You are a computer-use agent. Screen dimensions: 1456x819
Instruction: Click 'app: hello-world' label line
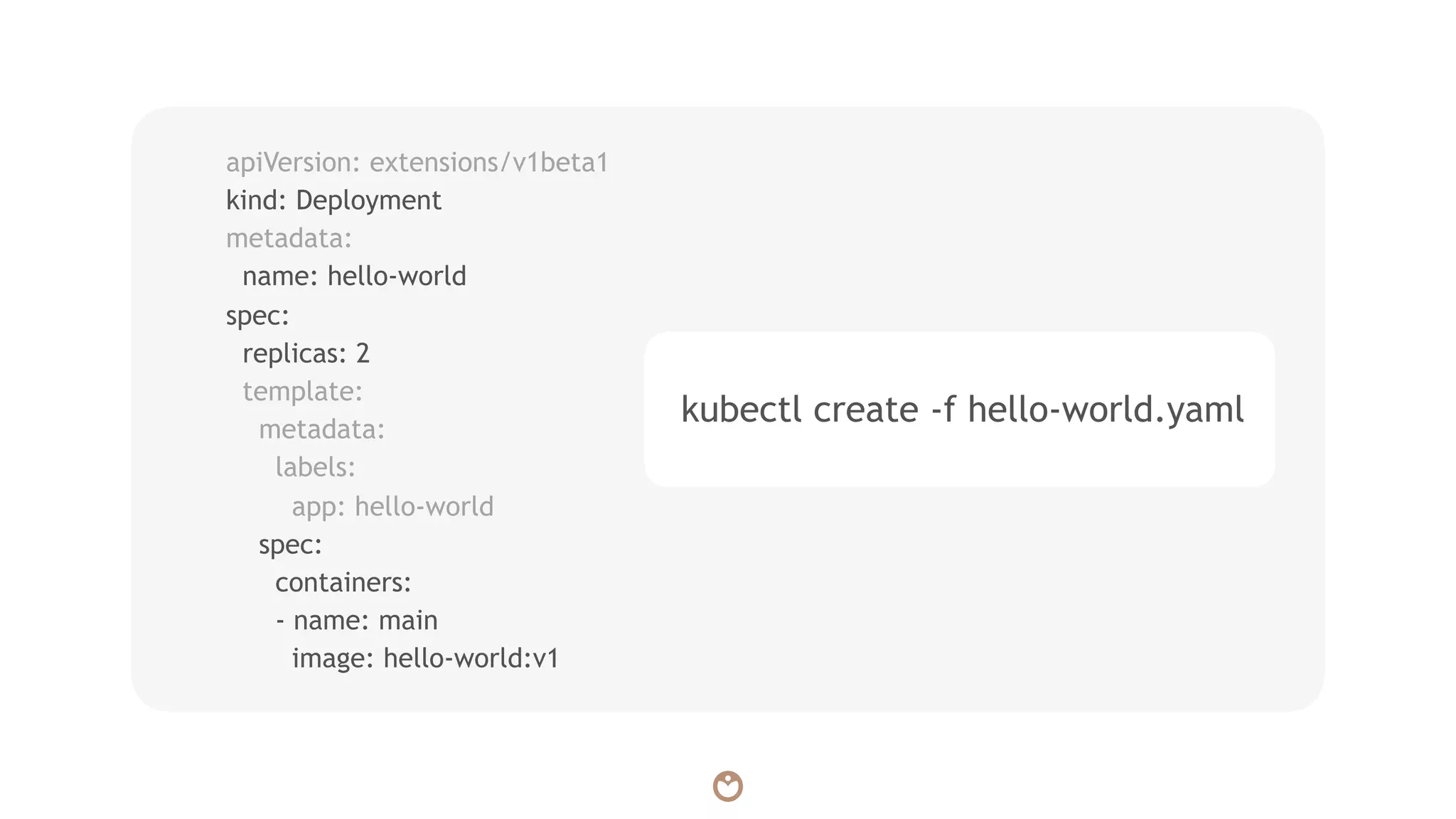click(392, 507)
